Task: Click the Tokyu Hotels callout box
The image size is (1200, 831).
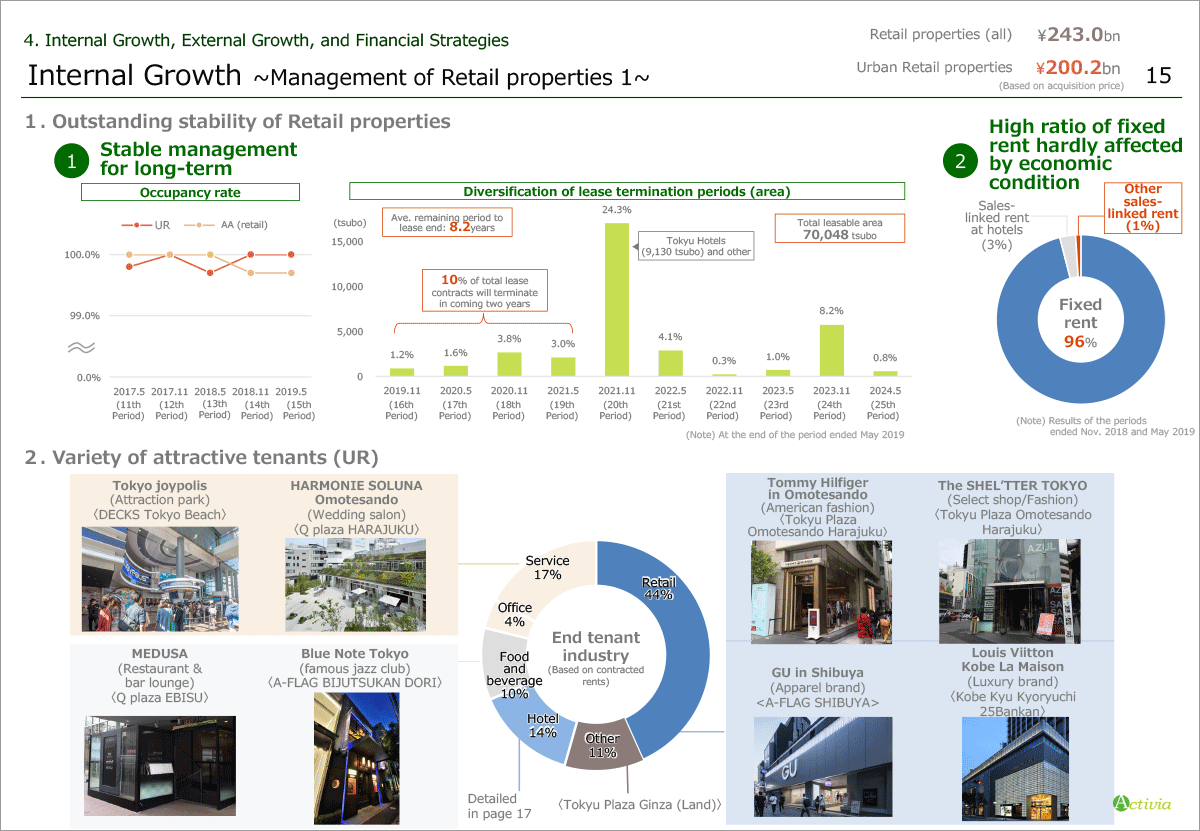Action: 695,246
